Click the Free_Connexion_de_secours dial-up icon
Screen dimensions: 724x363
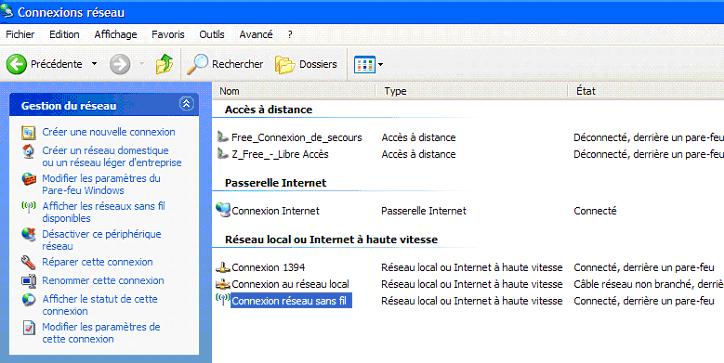click(223, 137)
